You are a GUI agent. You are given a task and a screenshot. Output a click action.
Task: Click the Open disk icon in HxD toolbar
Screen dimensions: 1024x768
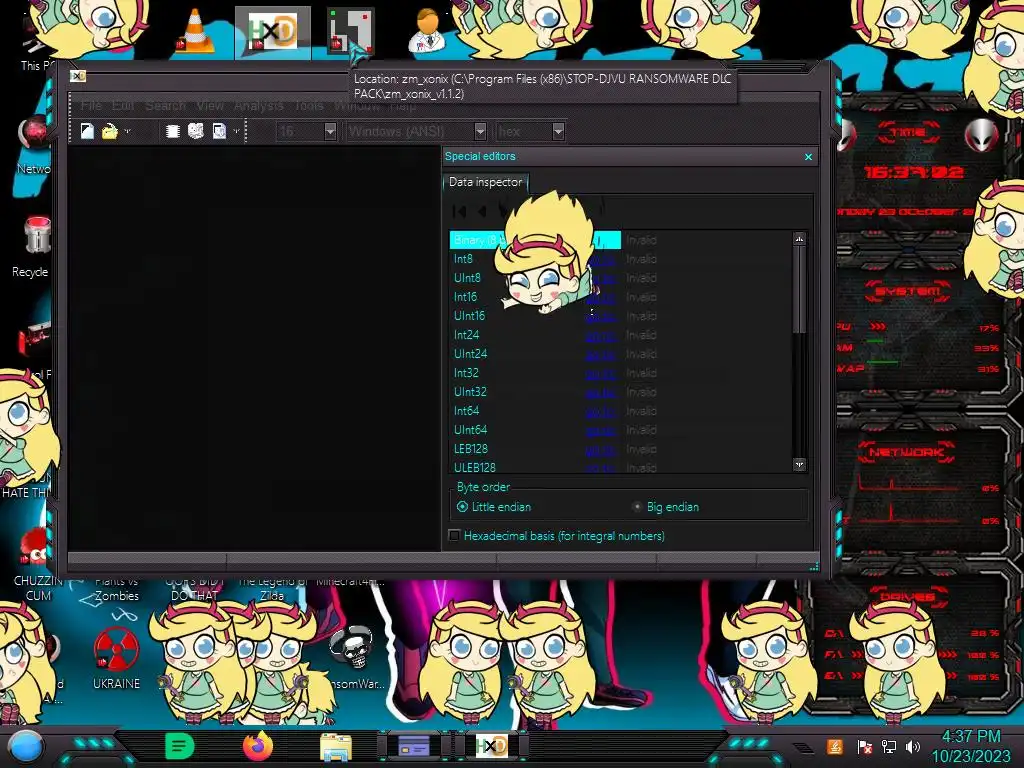pyautogui.click(x=196, y=131)
